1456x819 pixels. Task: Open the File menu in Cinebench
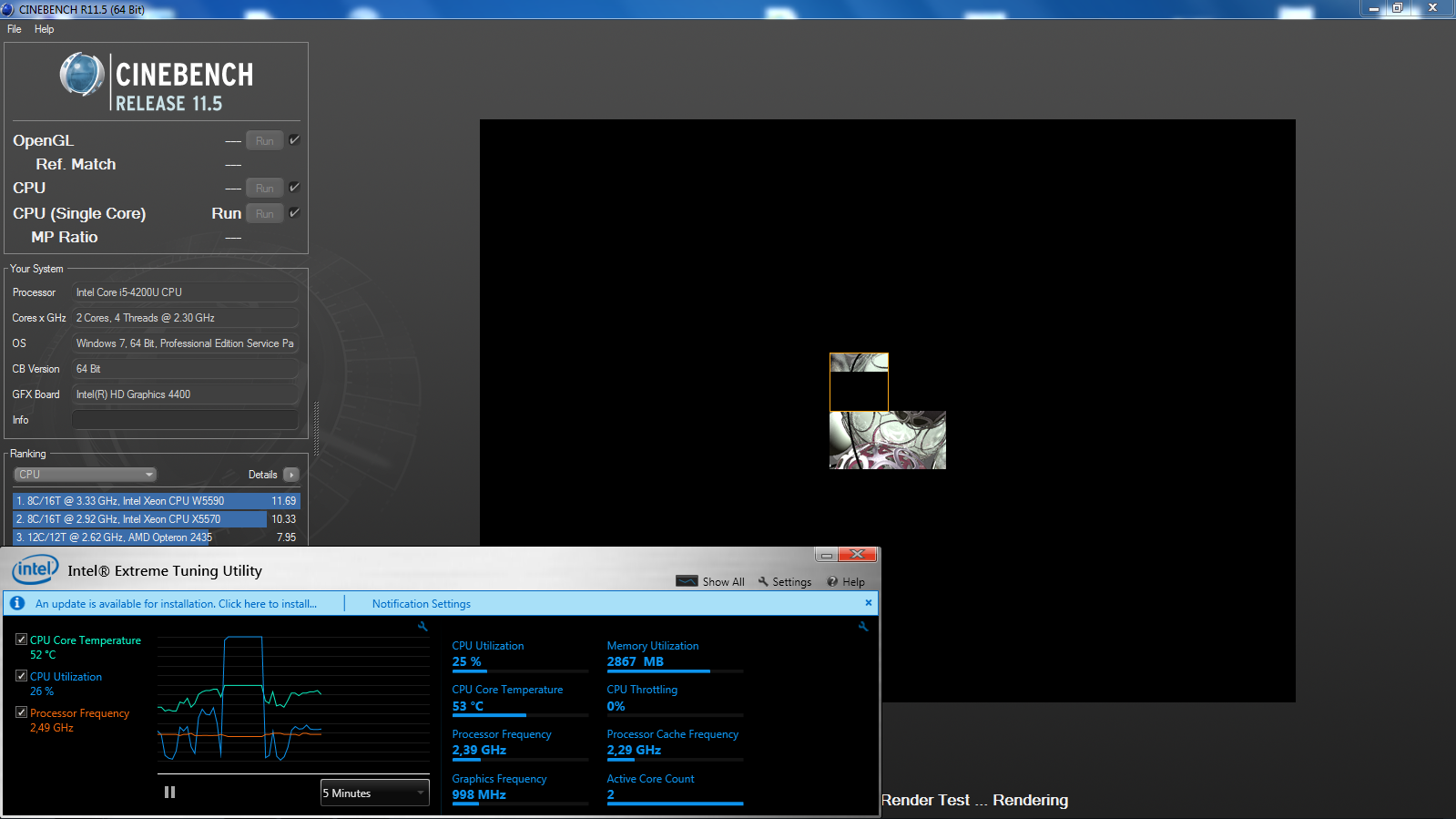(15, 29)
